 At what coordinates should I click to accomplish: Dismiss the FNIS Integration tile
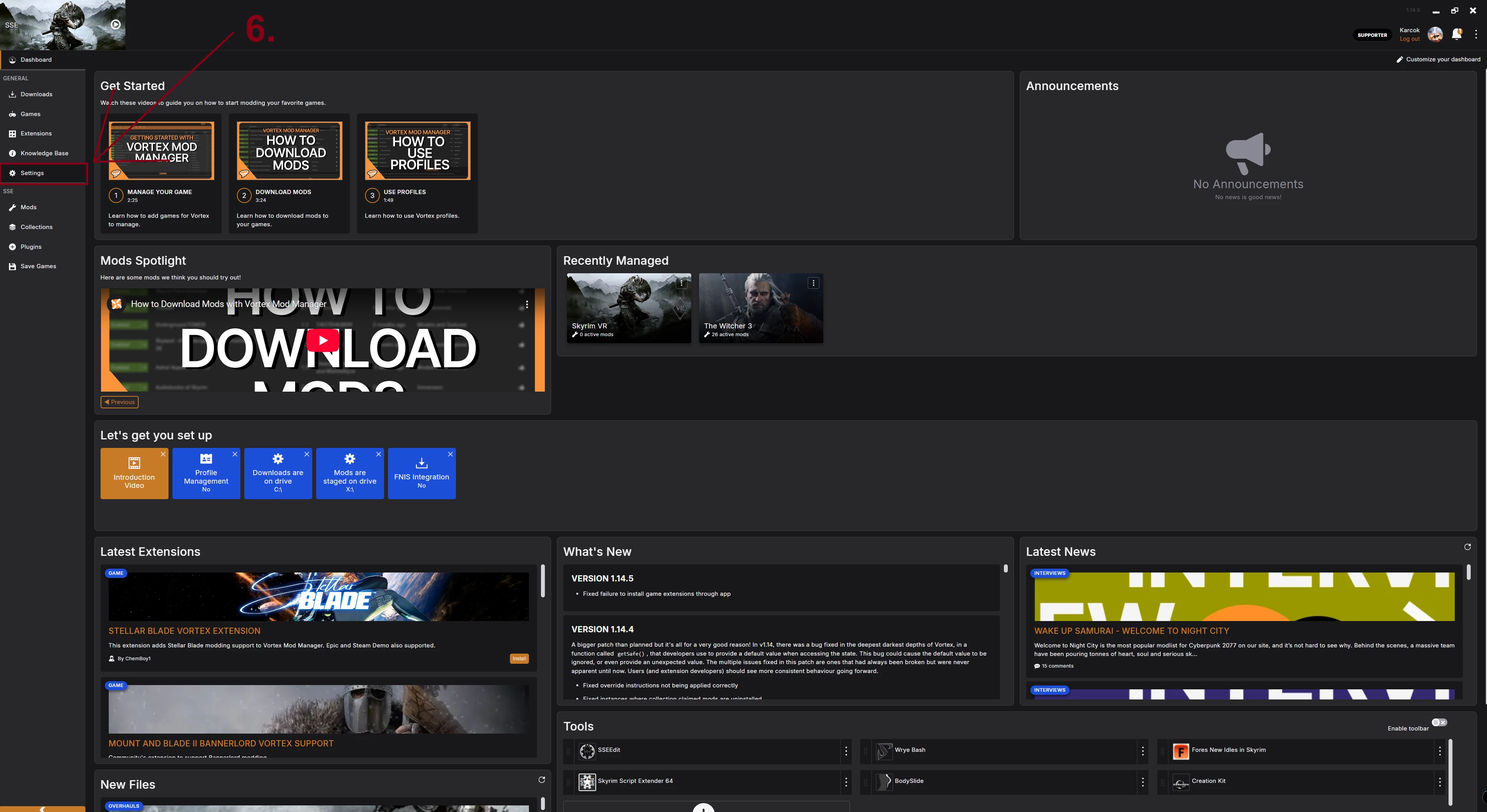[x=450, y=454]
